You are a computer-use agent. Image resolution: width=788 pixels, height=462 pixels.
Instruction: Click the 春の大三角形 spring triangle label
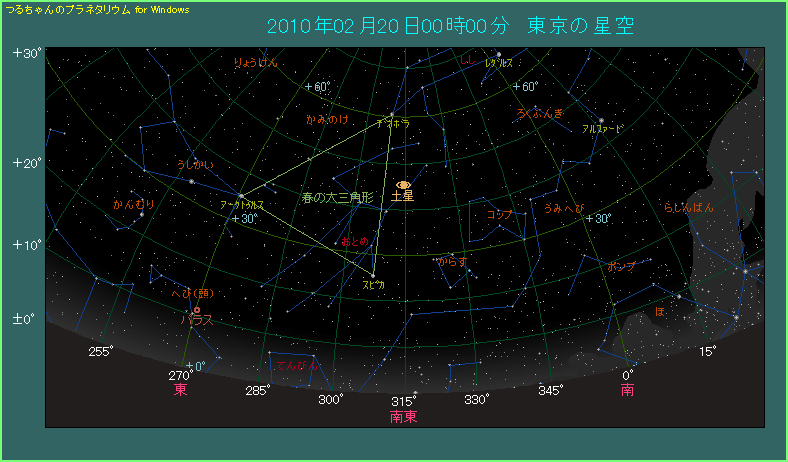(x=337, y=198)
